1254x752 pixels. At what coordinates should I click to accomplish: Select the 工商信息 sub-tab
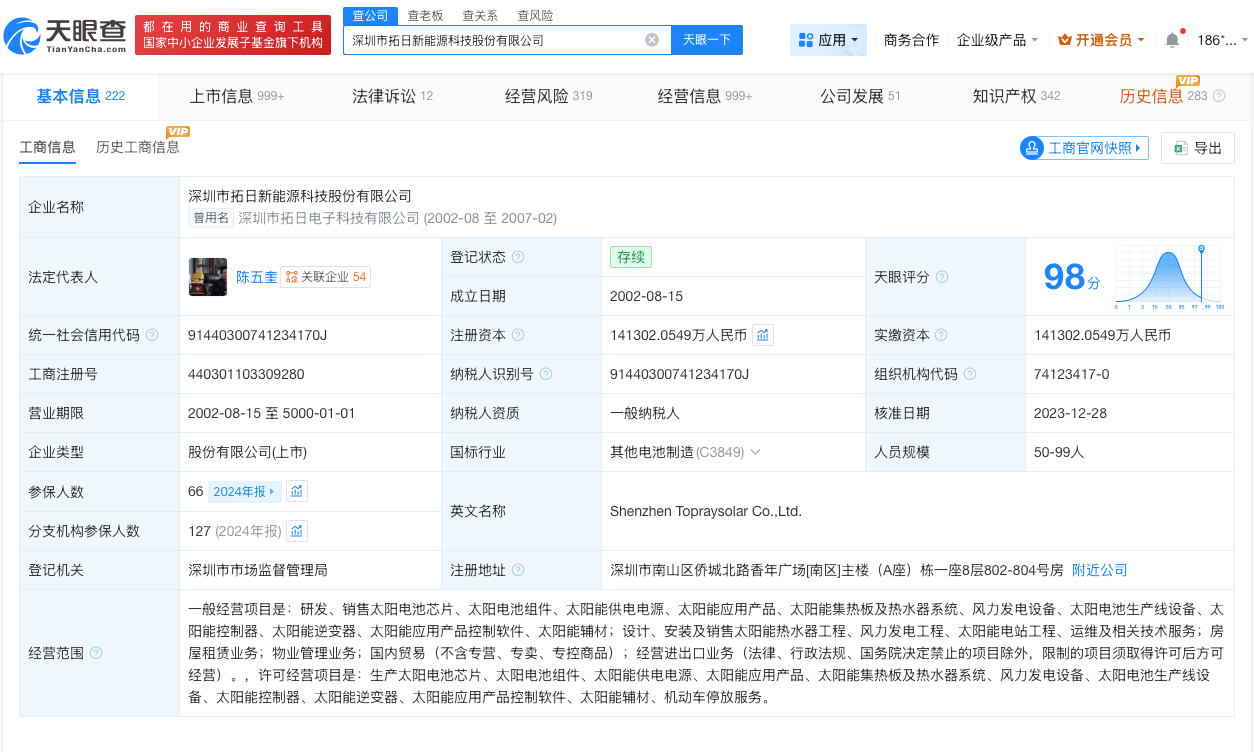47,147
